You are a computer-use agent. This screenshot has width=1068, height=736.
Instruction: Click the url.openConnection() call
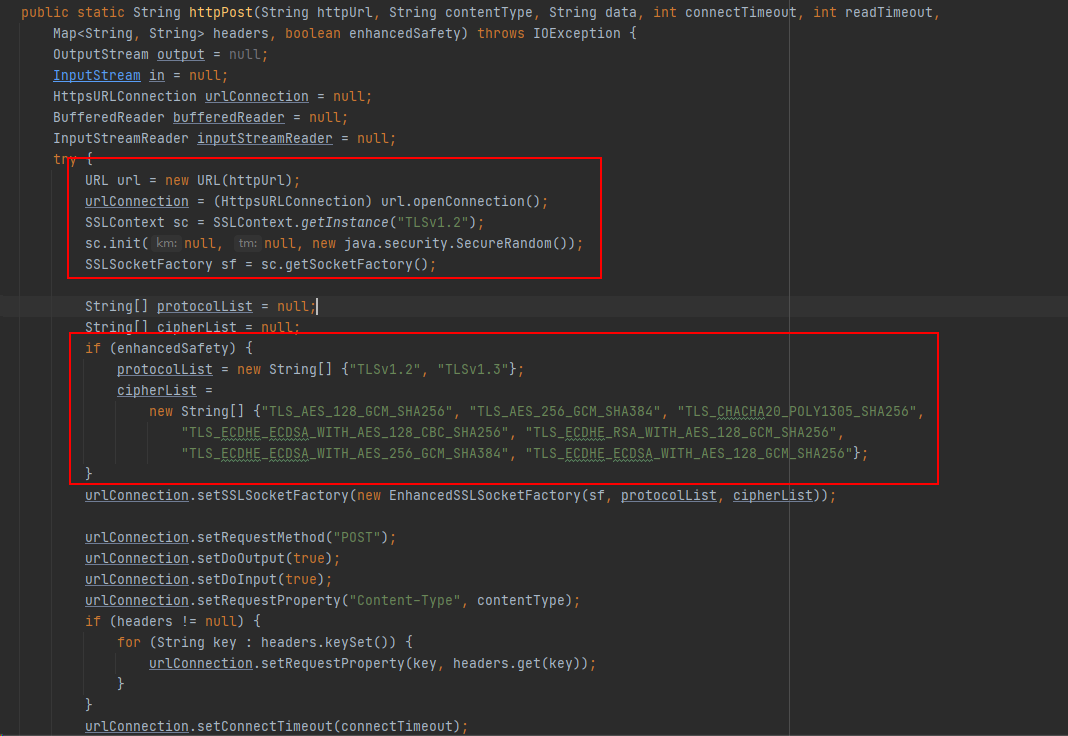(x=460, y=202)
